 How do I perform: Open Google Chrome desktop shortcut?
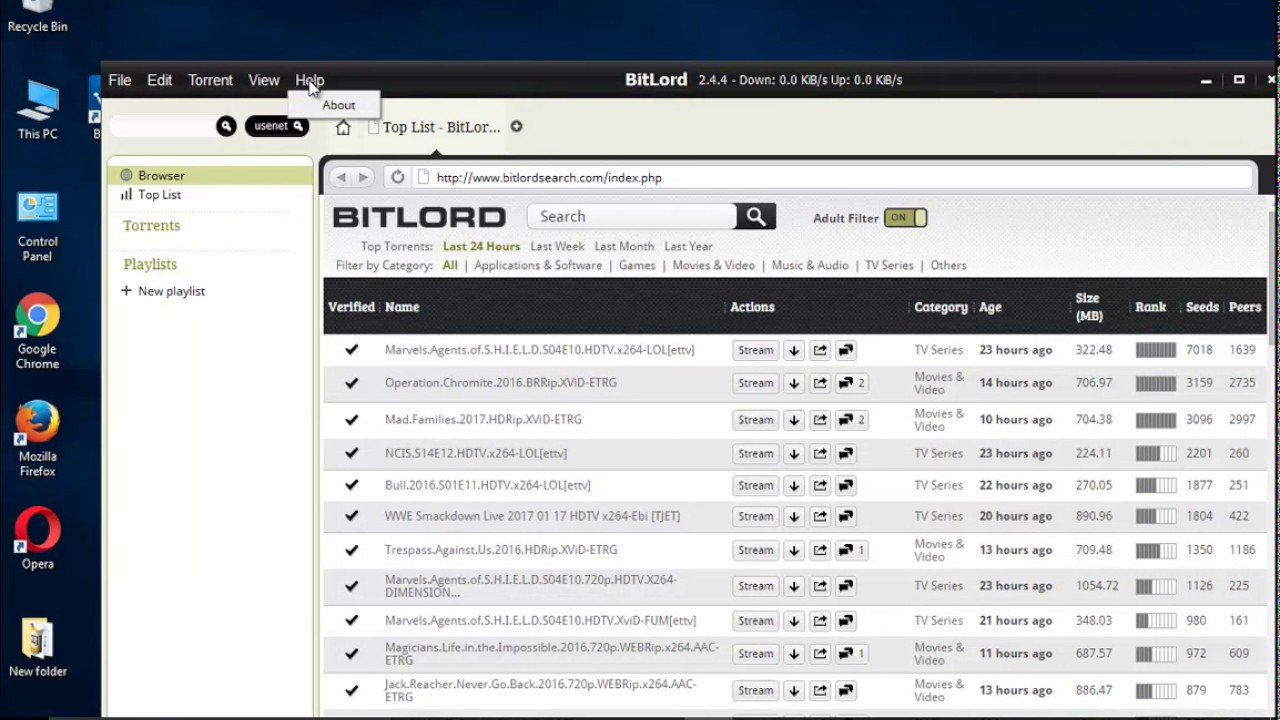pos(37,332)
